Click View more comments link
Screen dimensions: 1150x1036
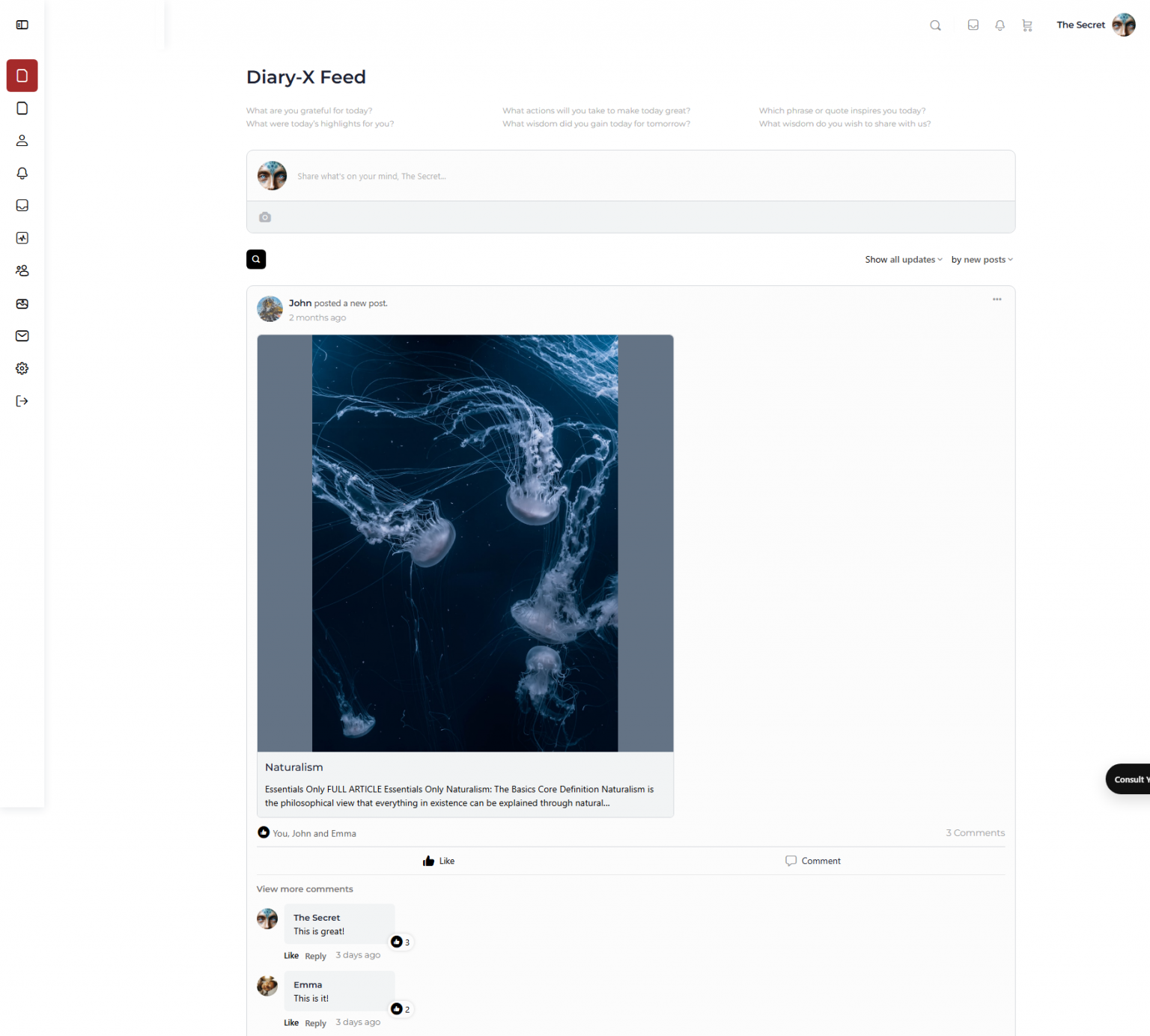(x=305, y=889)
